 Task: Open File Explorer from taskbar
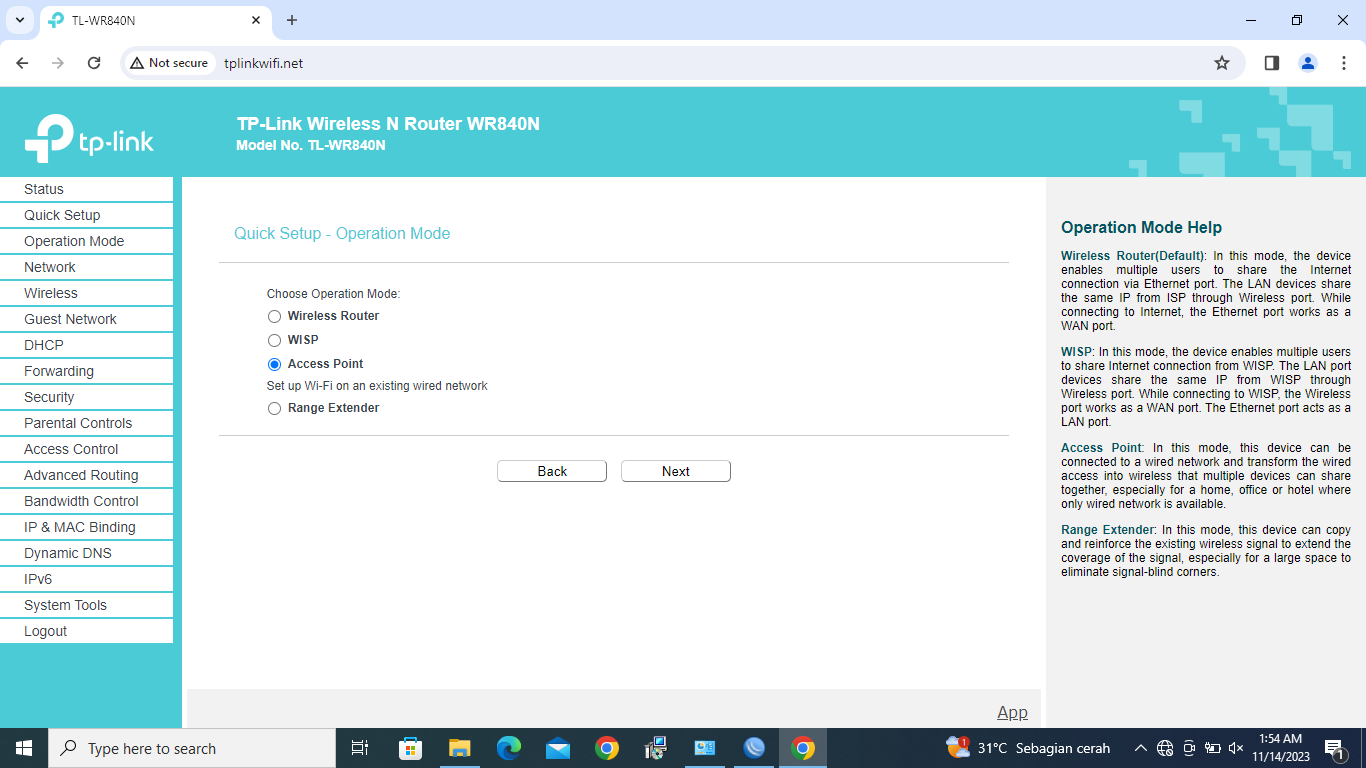pos(459,748)
